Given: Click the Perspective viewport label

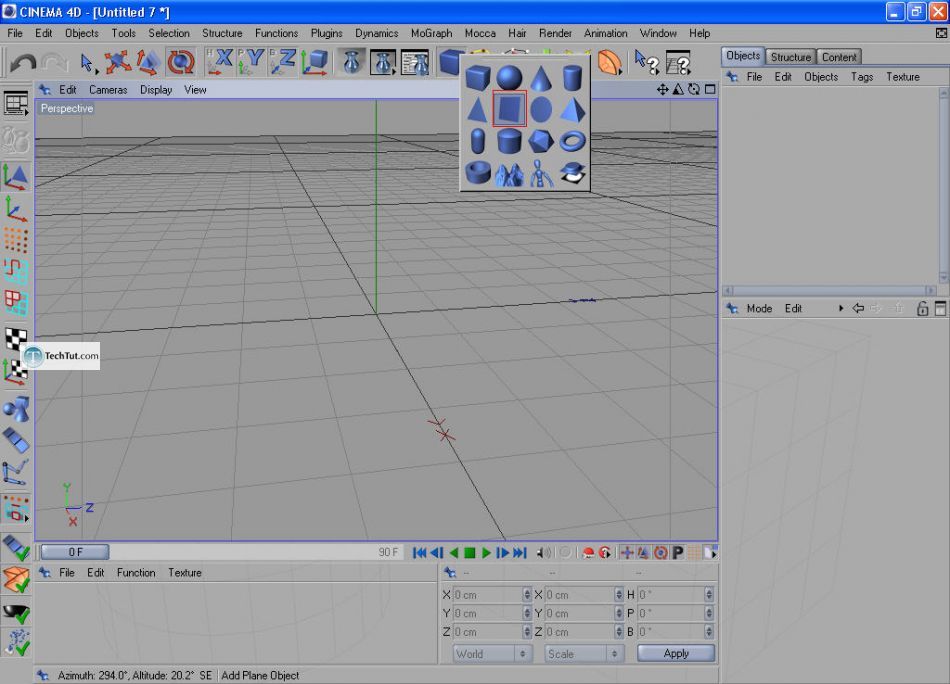Looking at the screenshot, I should point(67,108).
